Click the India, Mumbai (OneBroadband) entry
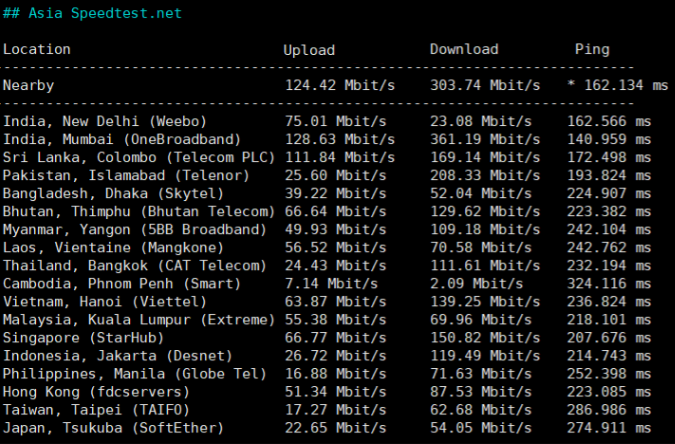The width and height of the screenshot is (675, 444). click(x=121, y=140)
